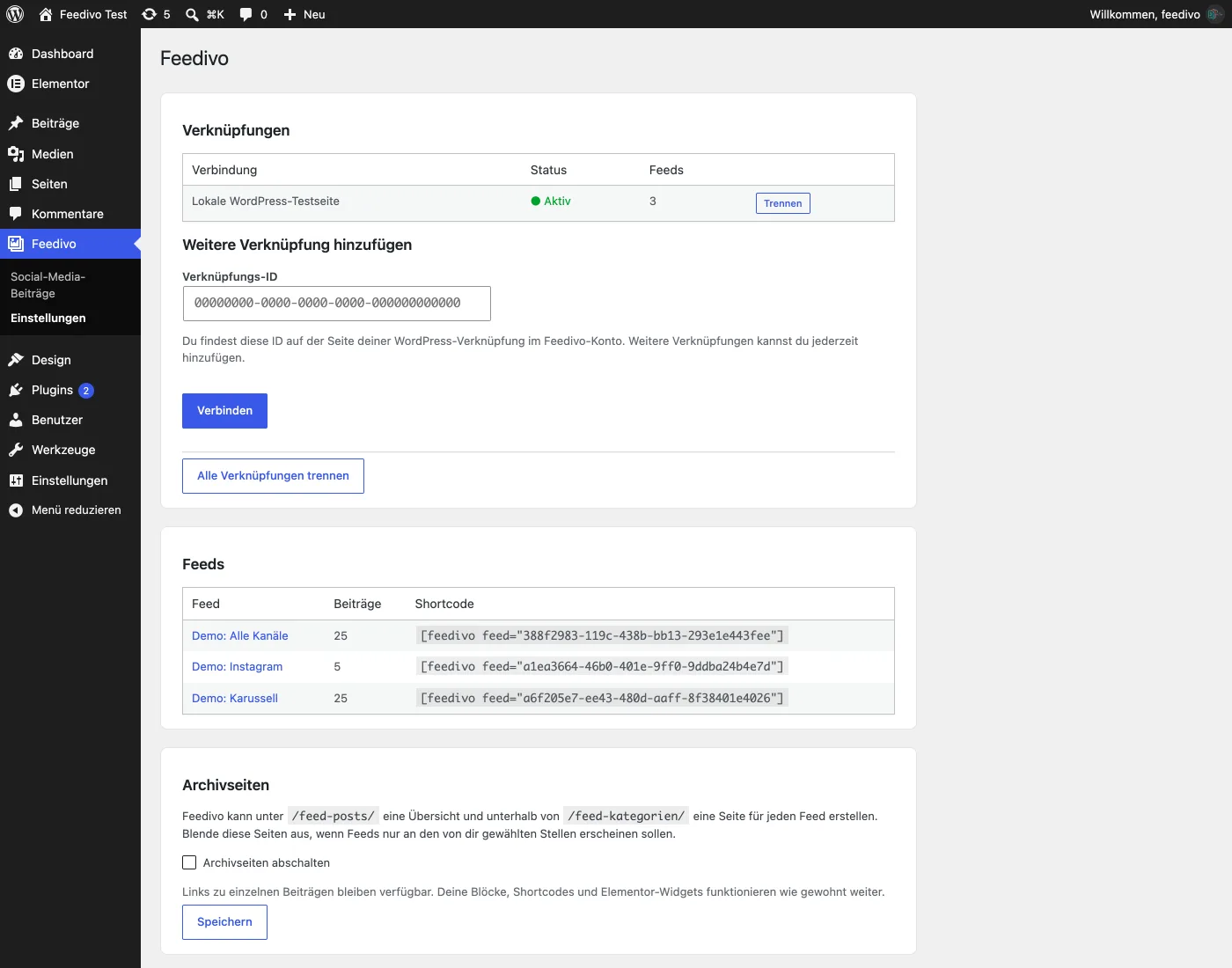1232x968 pixels.
Task: Click post count 5 for Demo: Instagram
Action: [337, 667]
